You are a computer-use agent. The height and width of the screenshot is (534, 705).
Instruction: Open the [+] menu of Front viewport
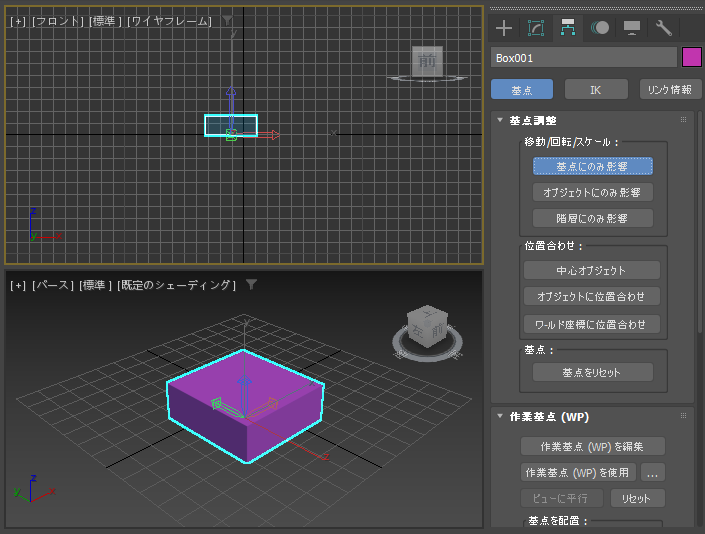point(18,21)
